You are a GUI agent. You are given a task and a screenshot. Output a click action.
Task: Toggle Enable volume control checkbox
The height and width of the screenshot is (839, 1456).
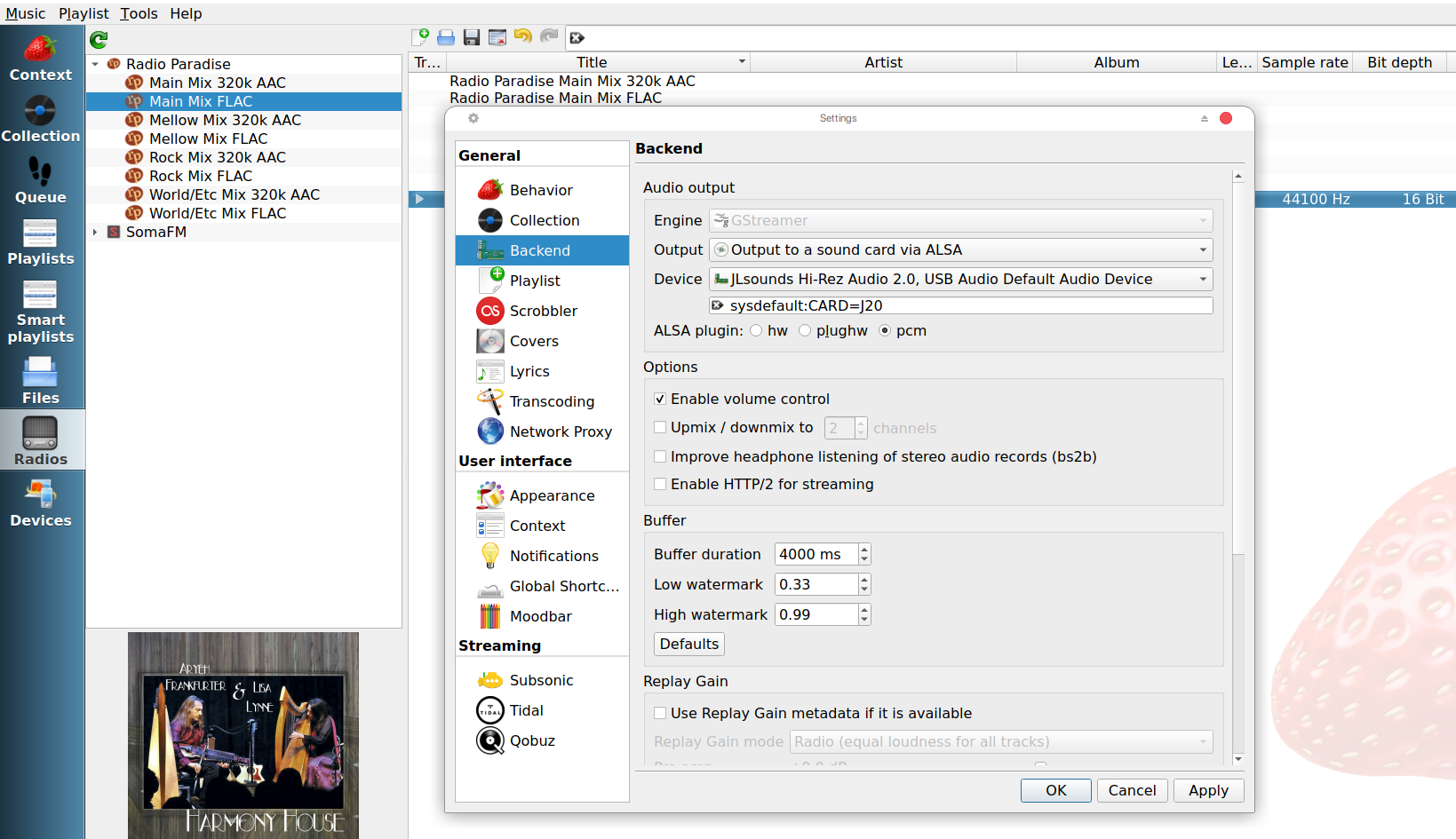point(660,399)
